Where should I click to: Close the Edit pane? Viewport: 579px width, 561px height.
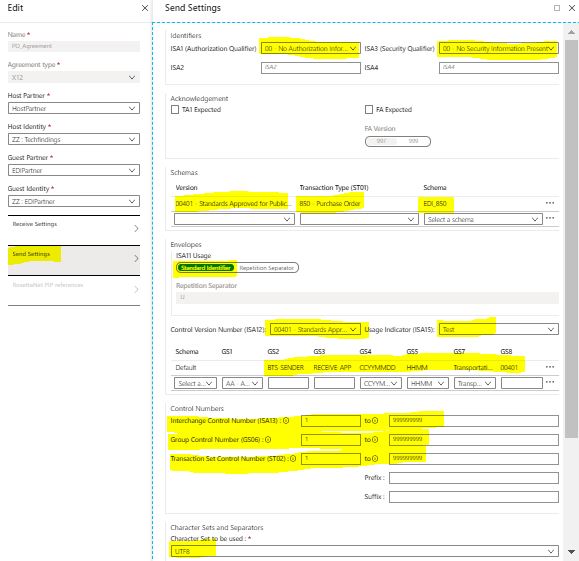145,8
